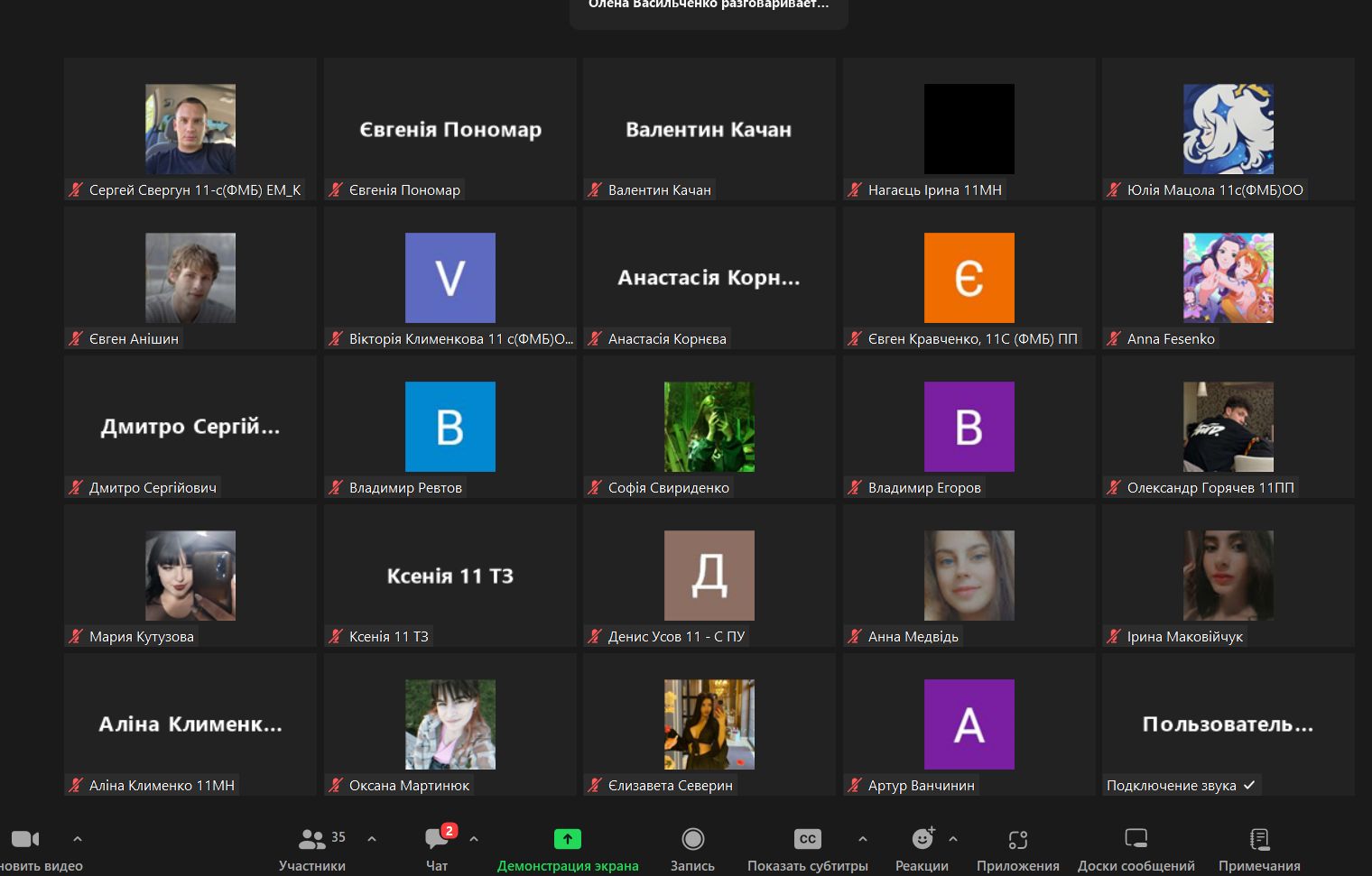1372x876 pixels.
Task: Open the Приложения apps icon
Action: [x=1017, y=839]
